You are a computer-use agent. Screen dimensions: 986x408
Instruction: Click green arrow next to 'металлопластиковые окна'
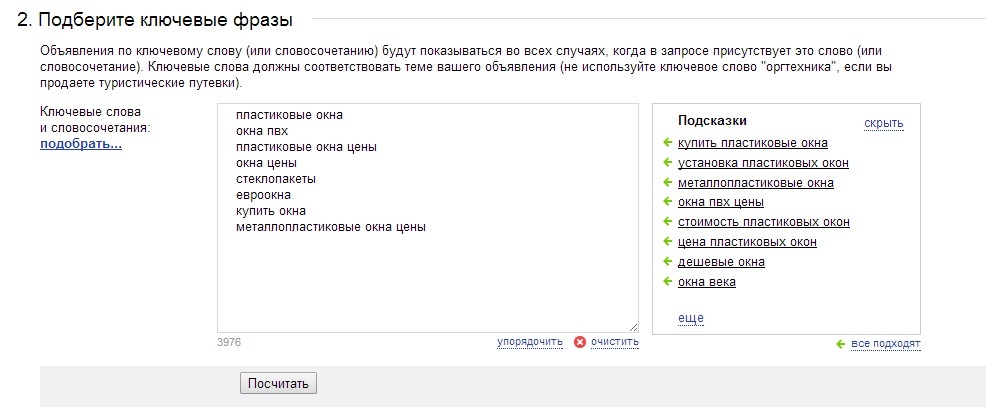(668, 182)
